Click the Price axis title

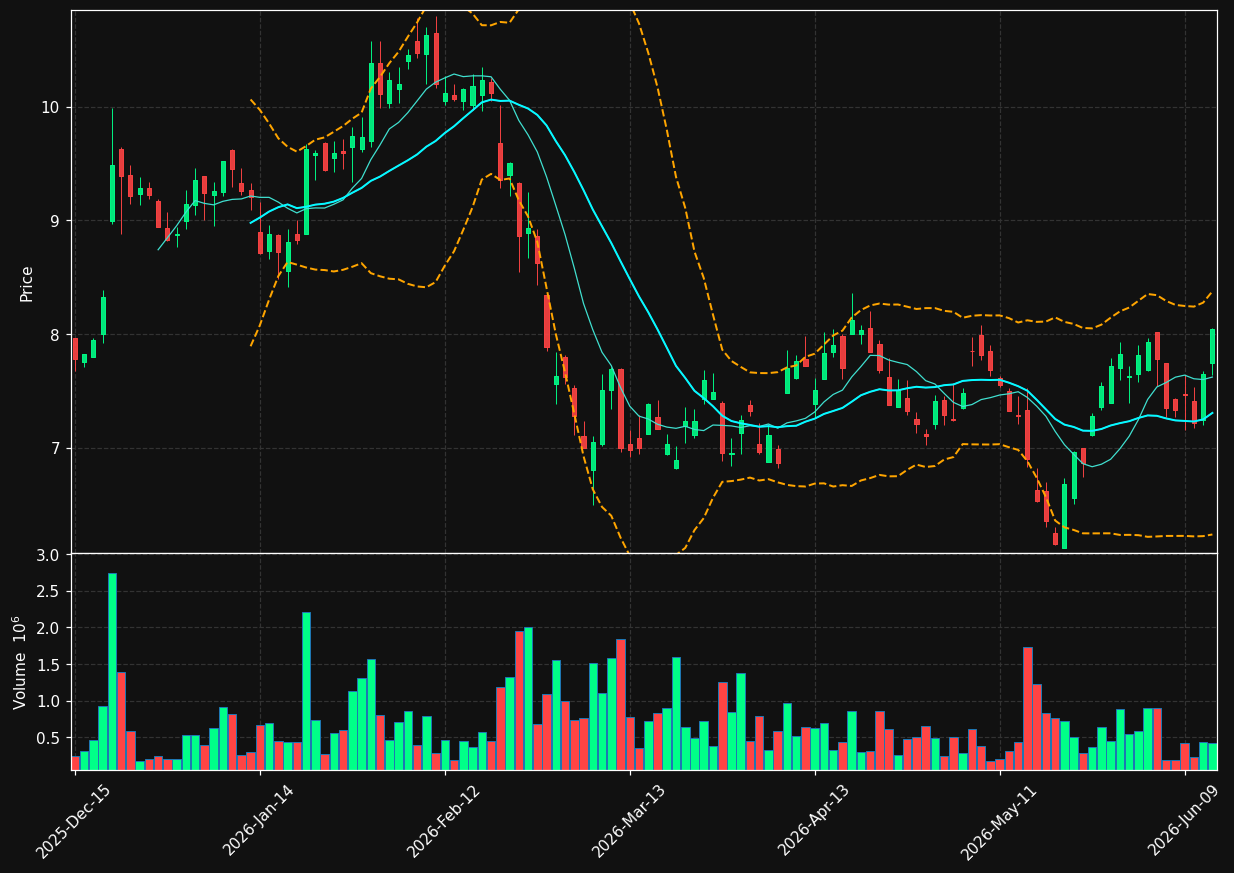(x=27, y=283)
